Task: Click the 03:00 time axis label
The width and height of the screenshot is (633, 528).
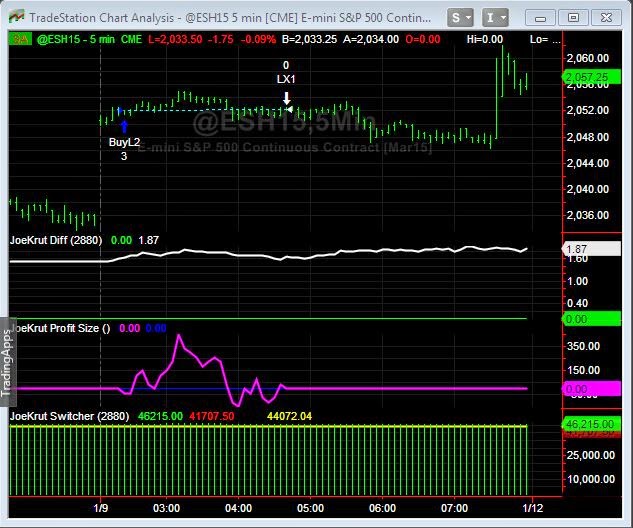Action: click(x=166, y=508)
